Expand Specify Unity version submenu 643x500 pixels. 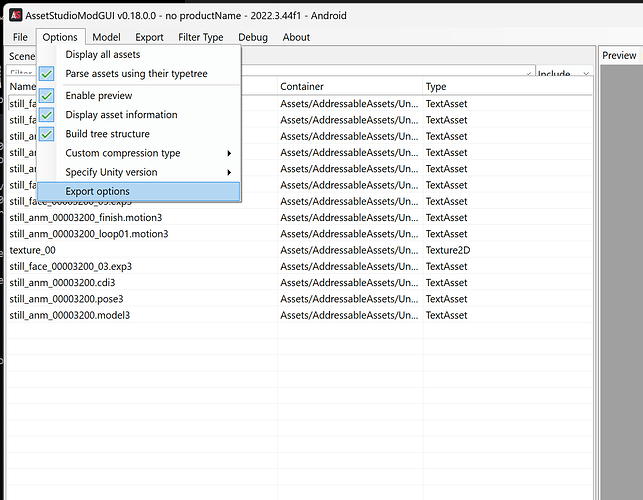[x=139, y=172]
